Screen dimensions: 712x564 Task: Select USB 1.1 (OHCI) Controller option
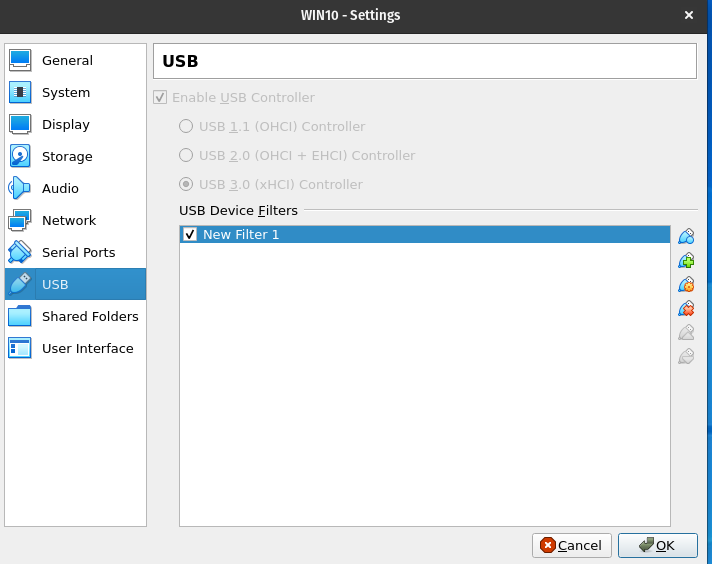coord(186,127)
